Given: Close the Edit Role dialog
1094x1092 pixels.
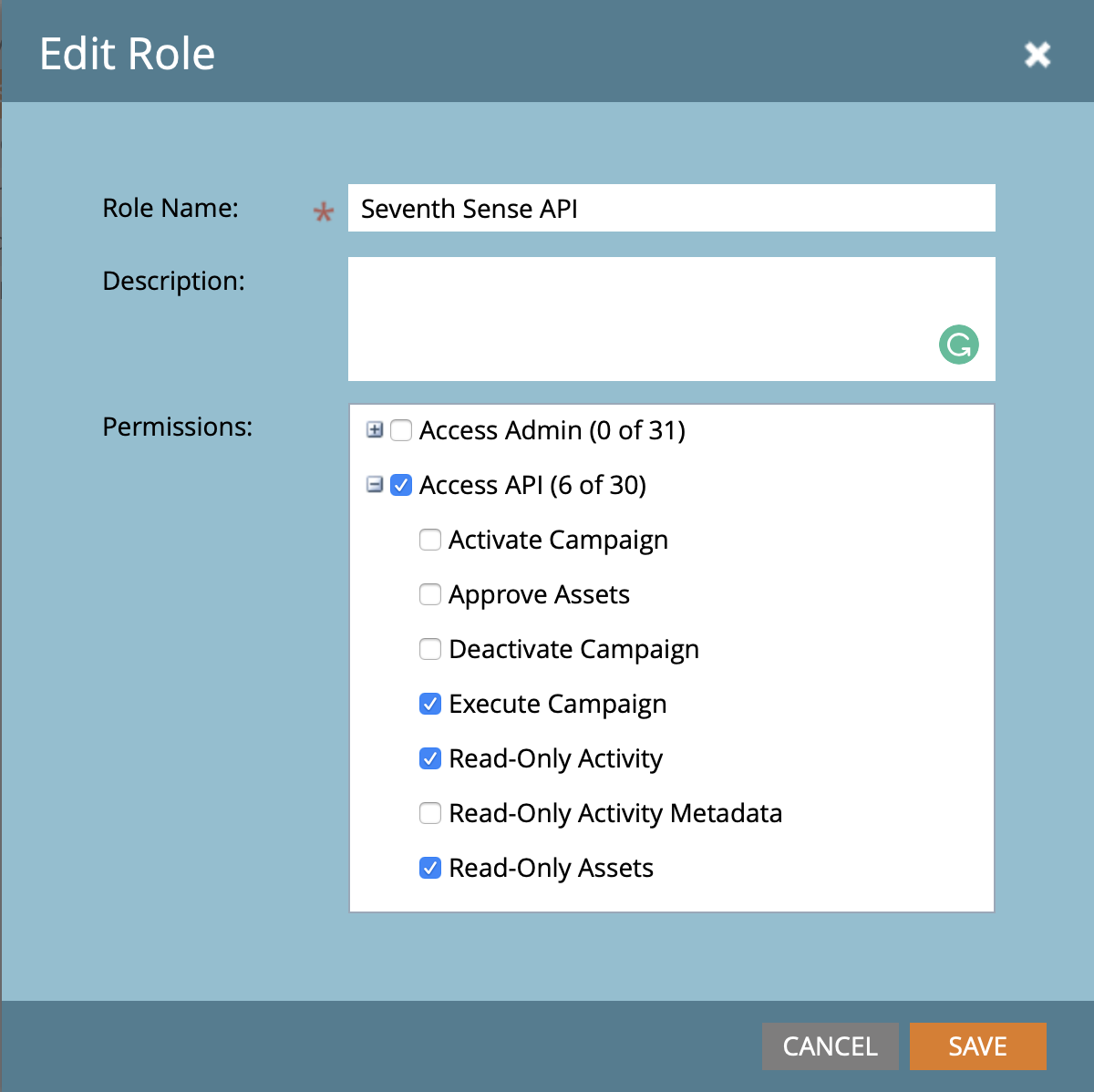Looking at the screenshot, I should point(1037,55).
